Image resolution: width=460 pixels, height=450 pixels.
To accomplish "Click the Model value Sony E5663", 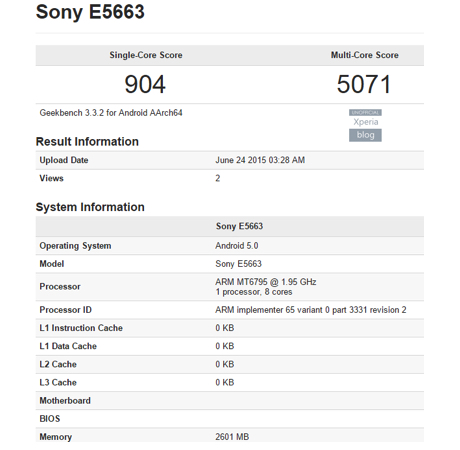I will coord(238,264).
